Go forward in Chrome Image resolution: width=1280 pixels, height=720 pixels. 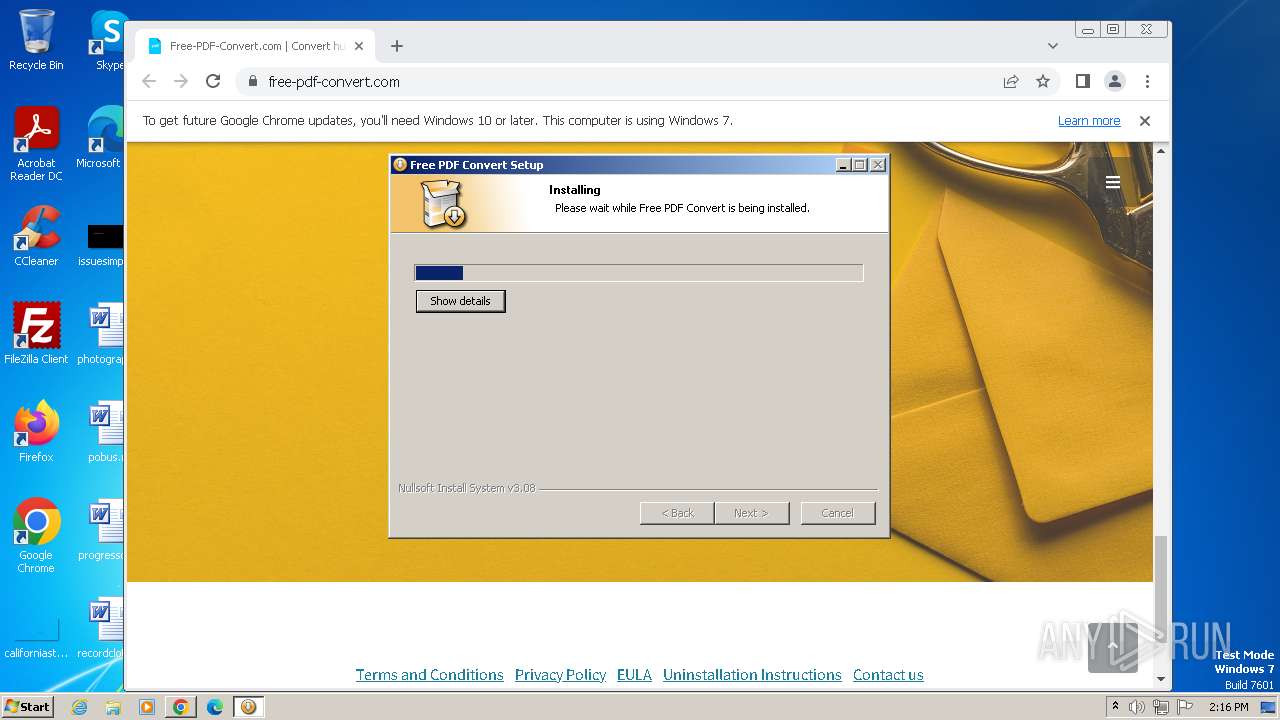coord(181,82)
